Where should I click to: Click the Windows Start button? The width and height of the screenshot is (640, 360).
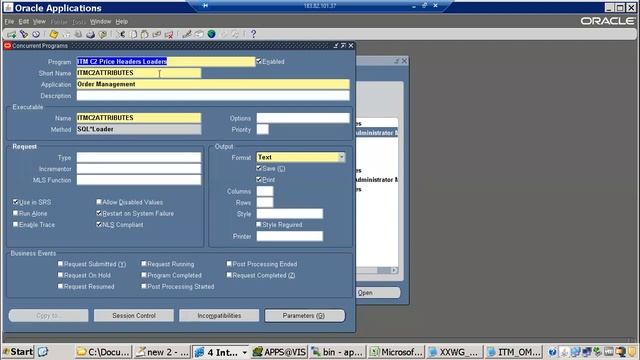(18, 352)
